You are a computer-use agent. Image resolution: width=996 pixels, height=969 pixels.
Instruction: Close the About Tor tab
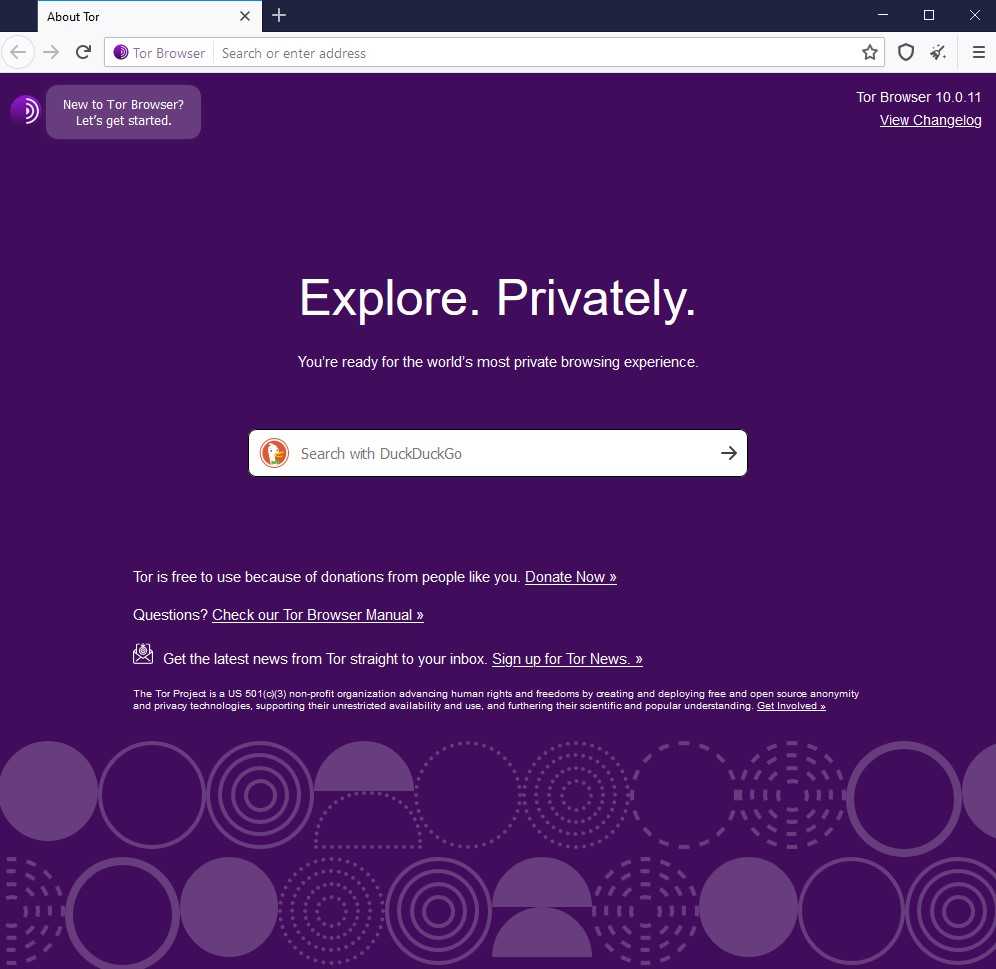pos(245,16)
